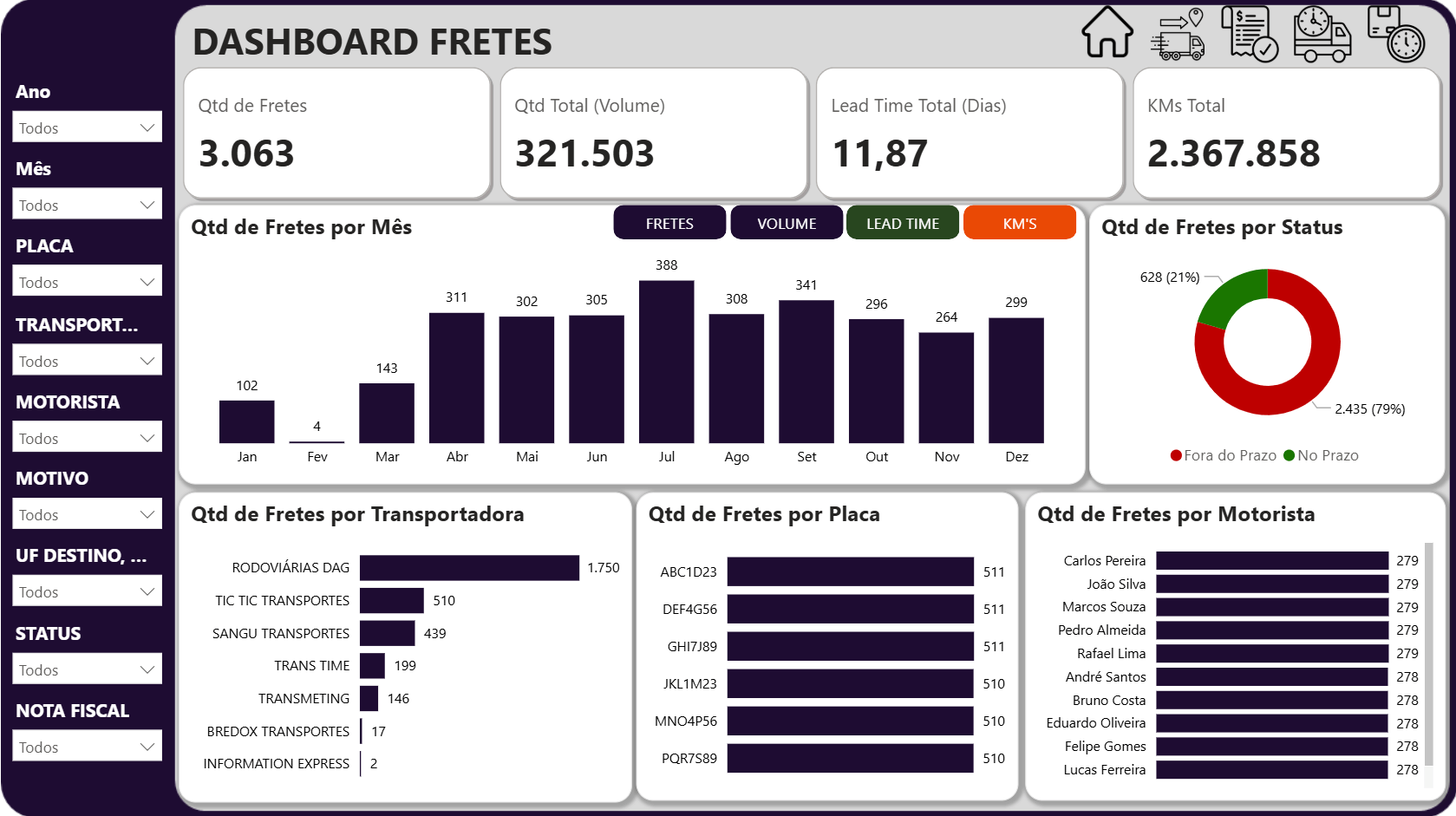1456x816 pixels.
Task: Click the red Fora do Prazo legend marker
Action: 1176,455
